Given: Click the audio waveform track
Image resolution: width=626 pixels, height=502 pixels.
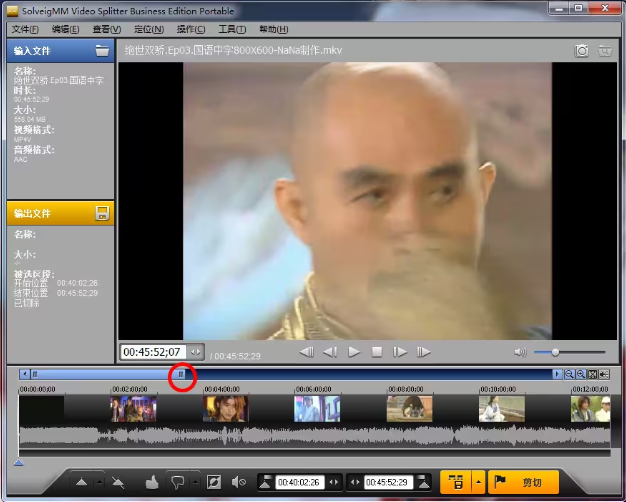Looking at the screenshot, I should (315, 436).
